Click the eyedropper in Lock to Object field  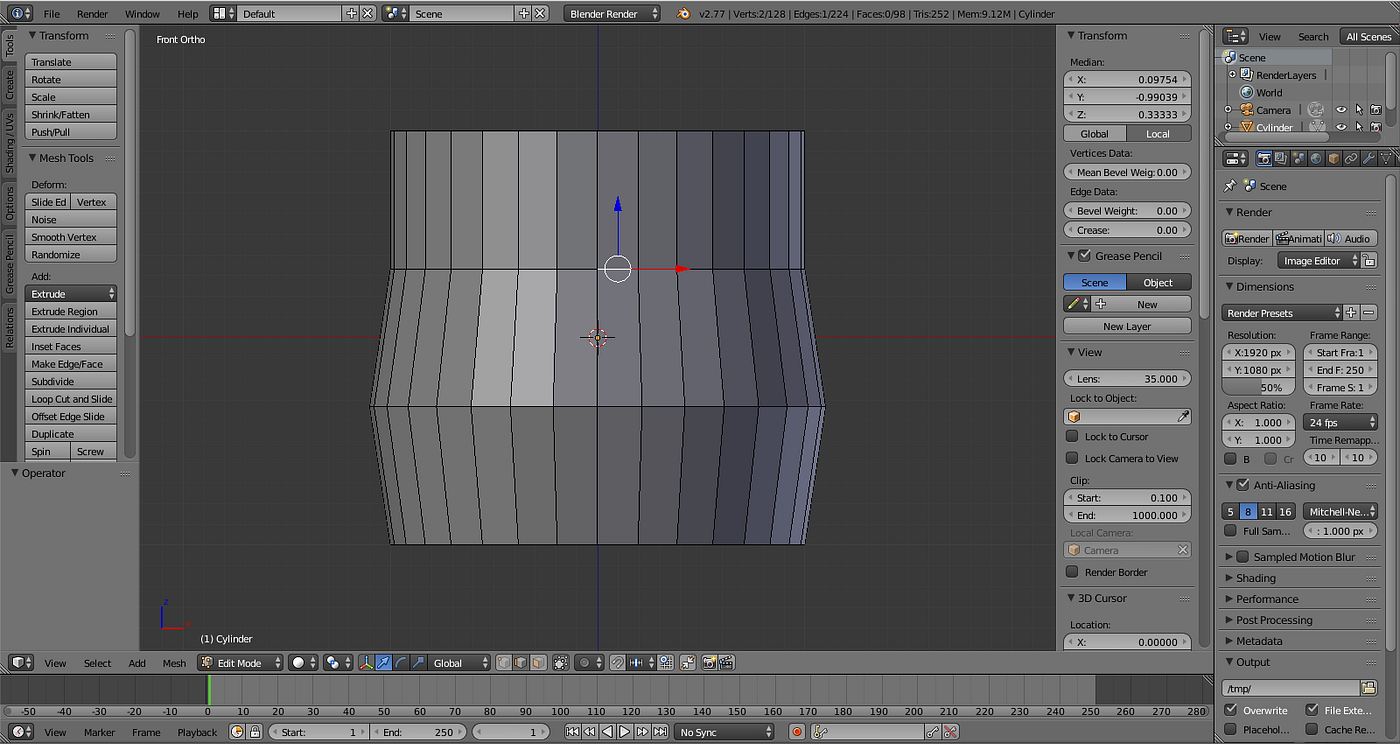point(1183,417)
